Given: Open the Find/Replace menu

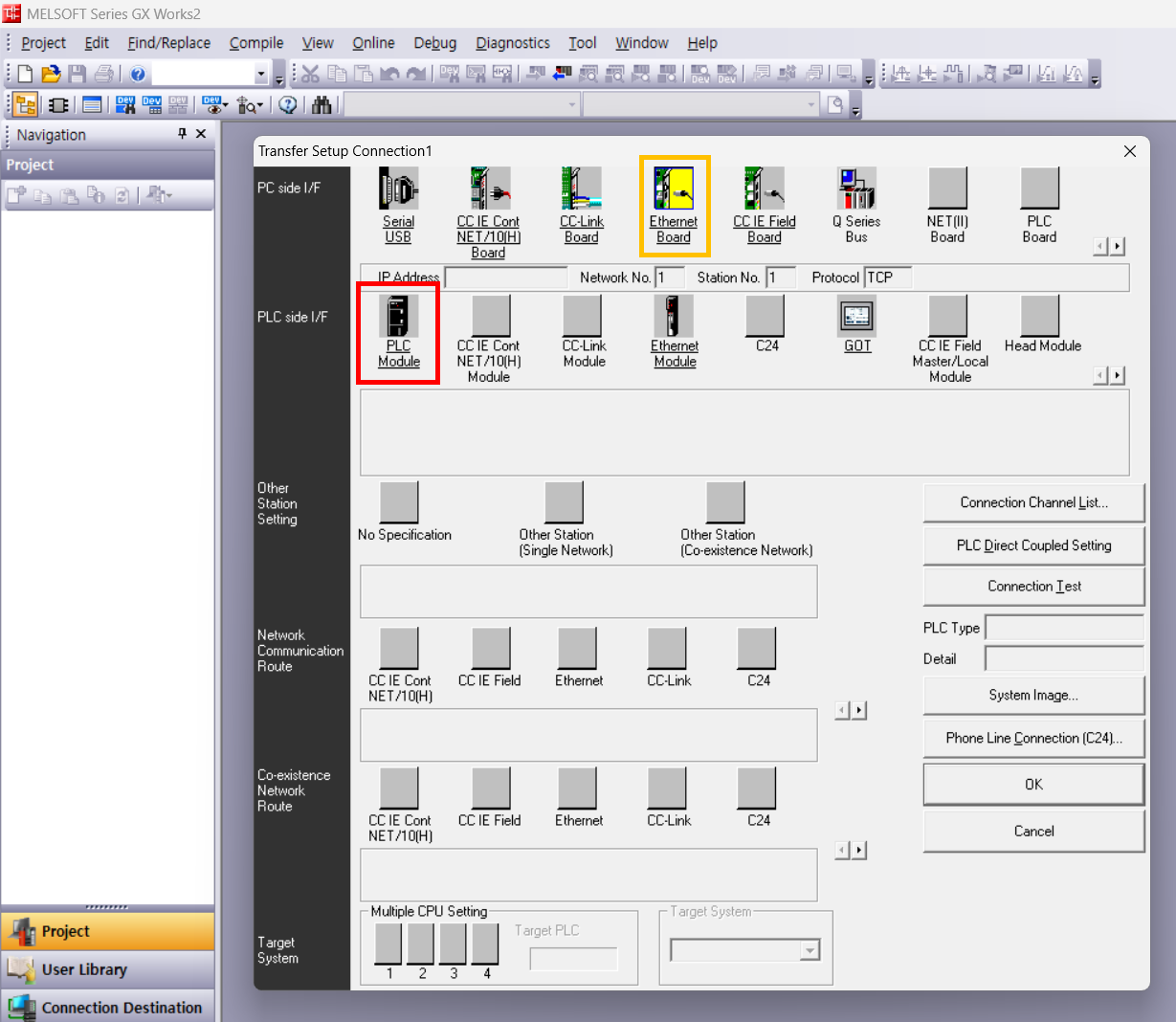Looking at the screenshot, I should coord(168,43).
